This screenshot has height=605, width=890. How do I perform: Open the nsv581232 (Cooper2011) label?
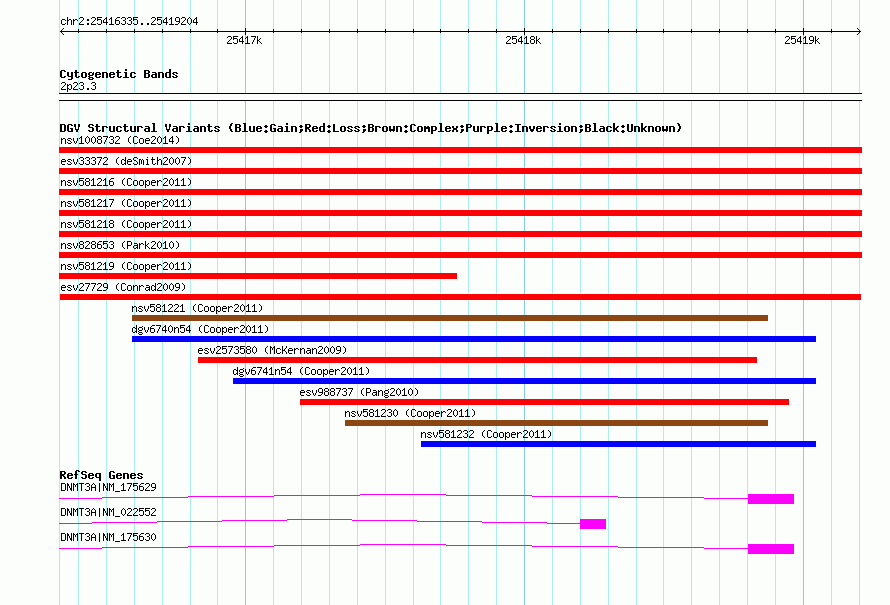pyautogui.click(x=486, y=434)
